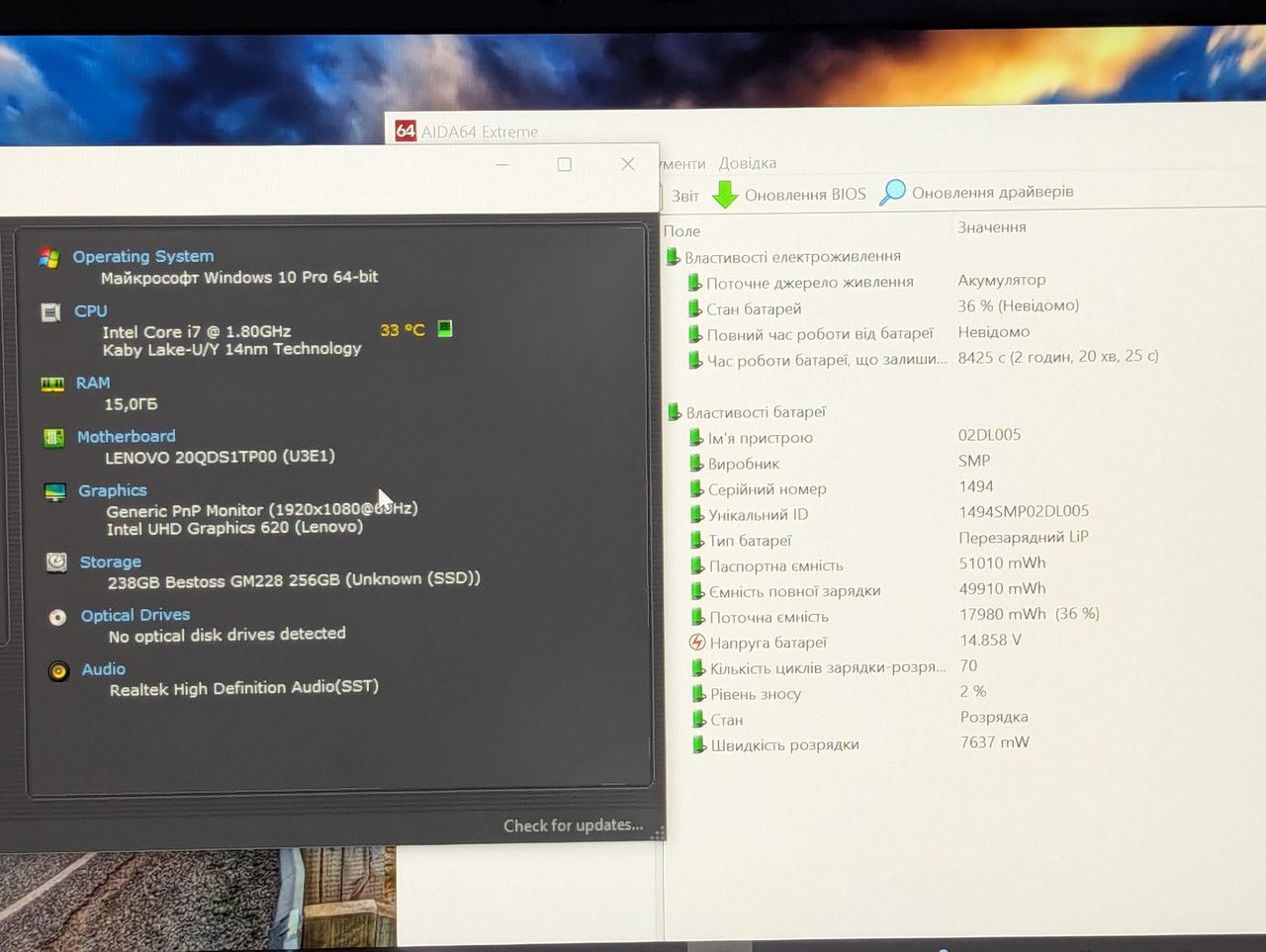Open the Operating System section link
The height and width of the screenshot is (952, 1266).
coord(142,256)
